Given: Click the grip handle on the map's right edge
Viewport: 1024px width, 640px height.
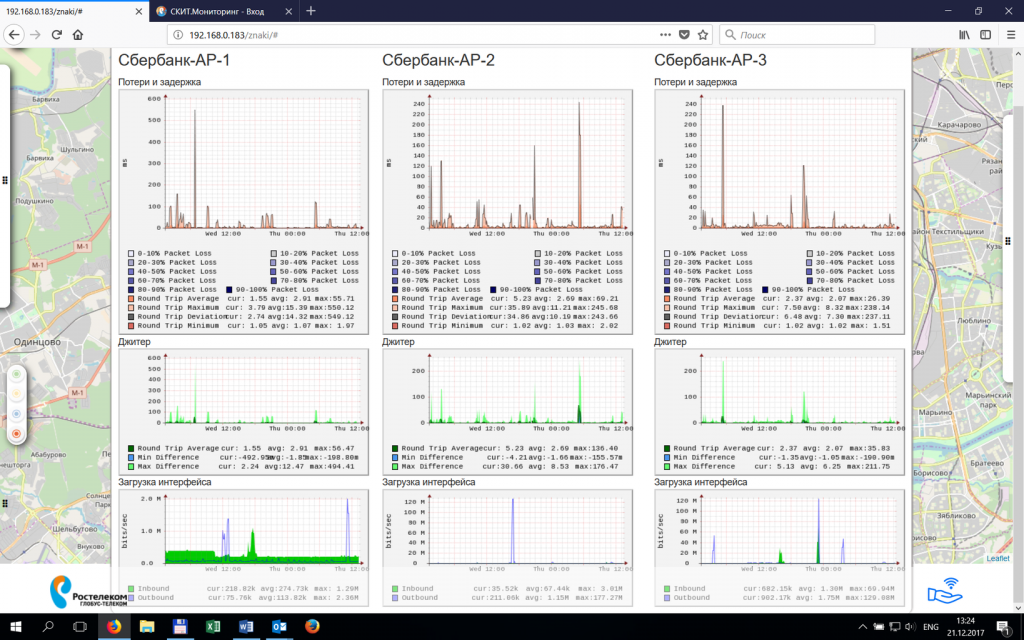Looking at the screenshot, I should [x=1008, y=242].
